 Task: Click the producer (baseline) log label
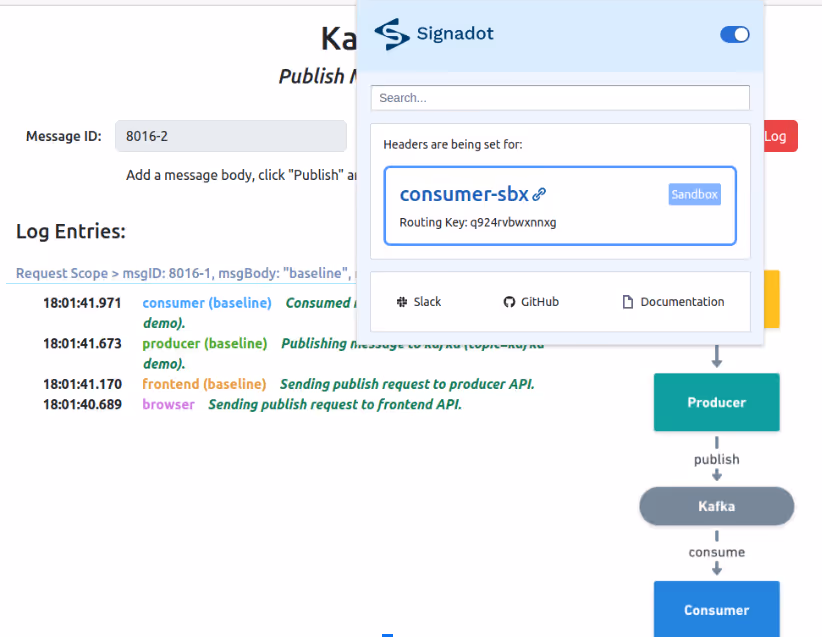[x=205, y=343]
